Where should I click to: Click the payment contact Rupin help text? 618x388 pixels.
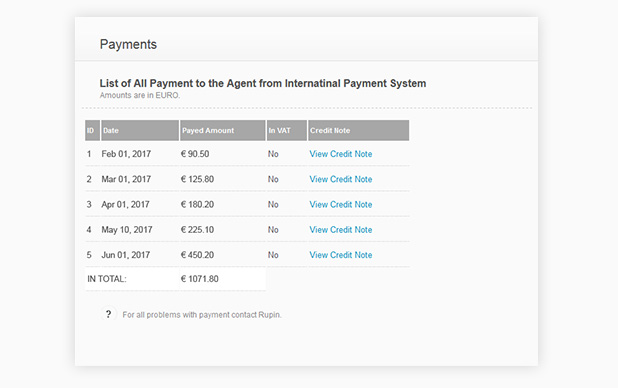pyautogui.click(x=202, y=315)
